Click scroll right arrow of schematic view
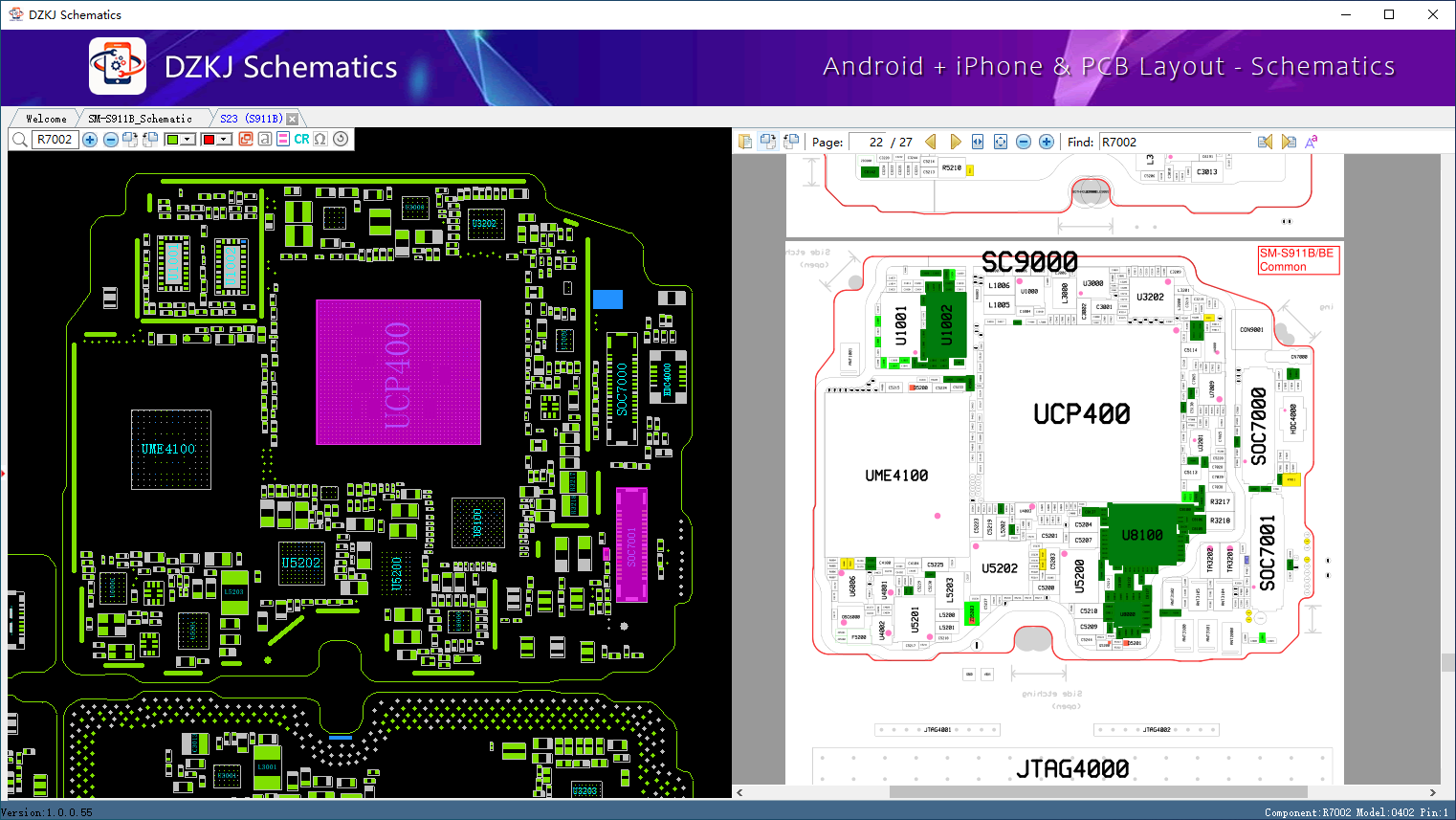This screenshot has width=1456, height=820. click(x=1432, y=792)
